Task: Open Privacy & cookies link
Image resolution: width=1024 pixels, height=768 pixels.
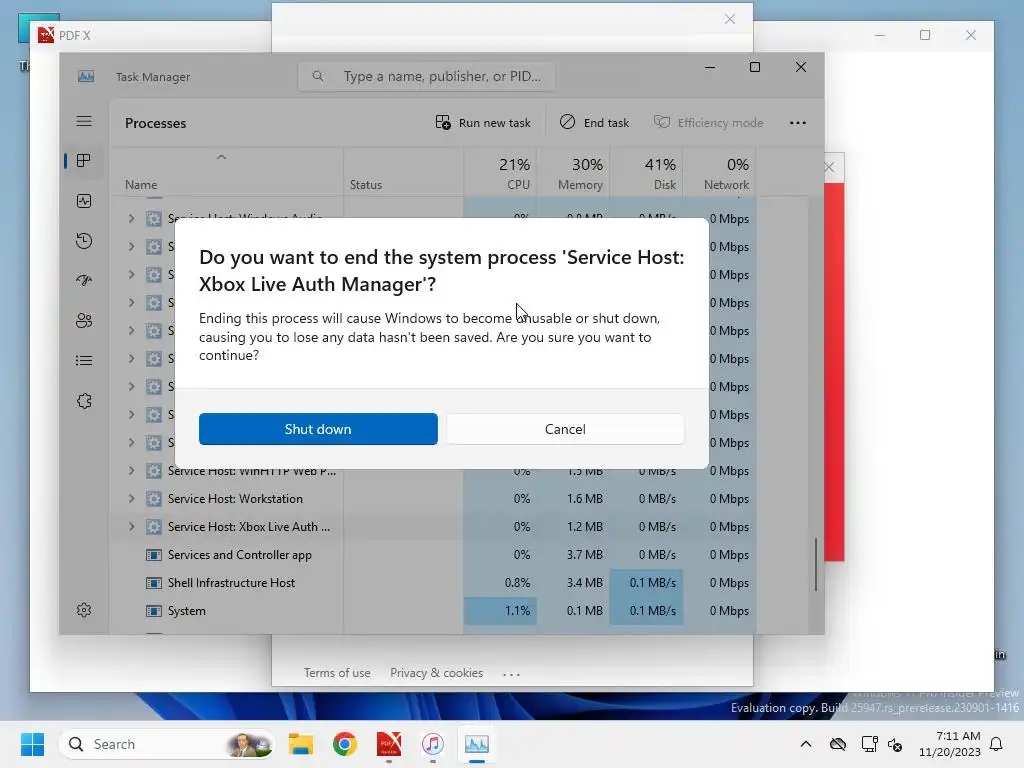Action: (436, 673)
